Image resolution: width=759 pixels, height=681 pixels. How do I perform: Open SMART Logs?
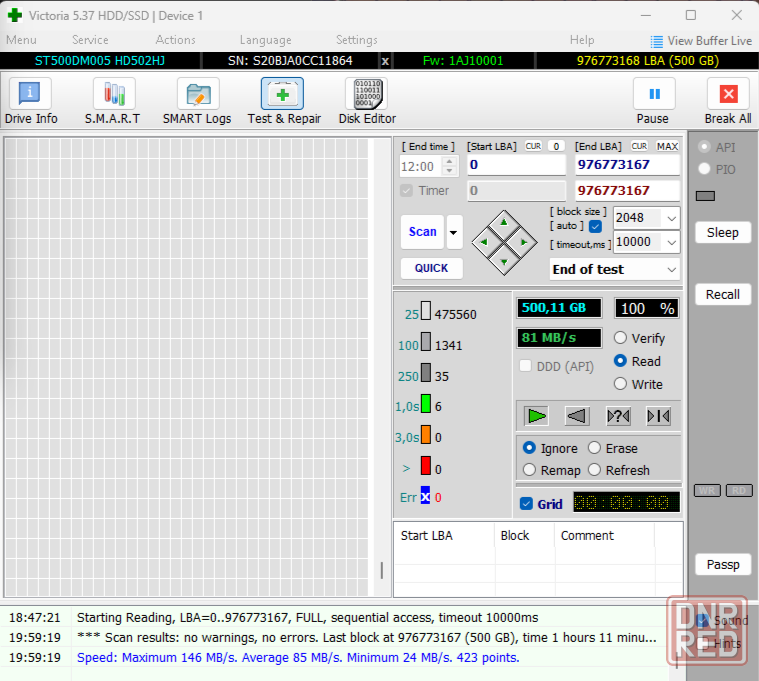[197, 95]
